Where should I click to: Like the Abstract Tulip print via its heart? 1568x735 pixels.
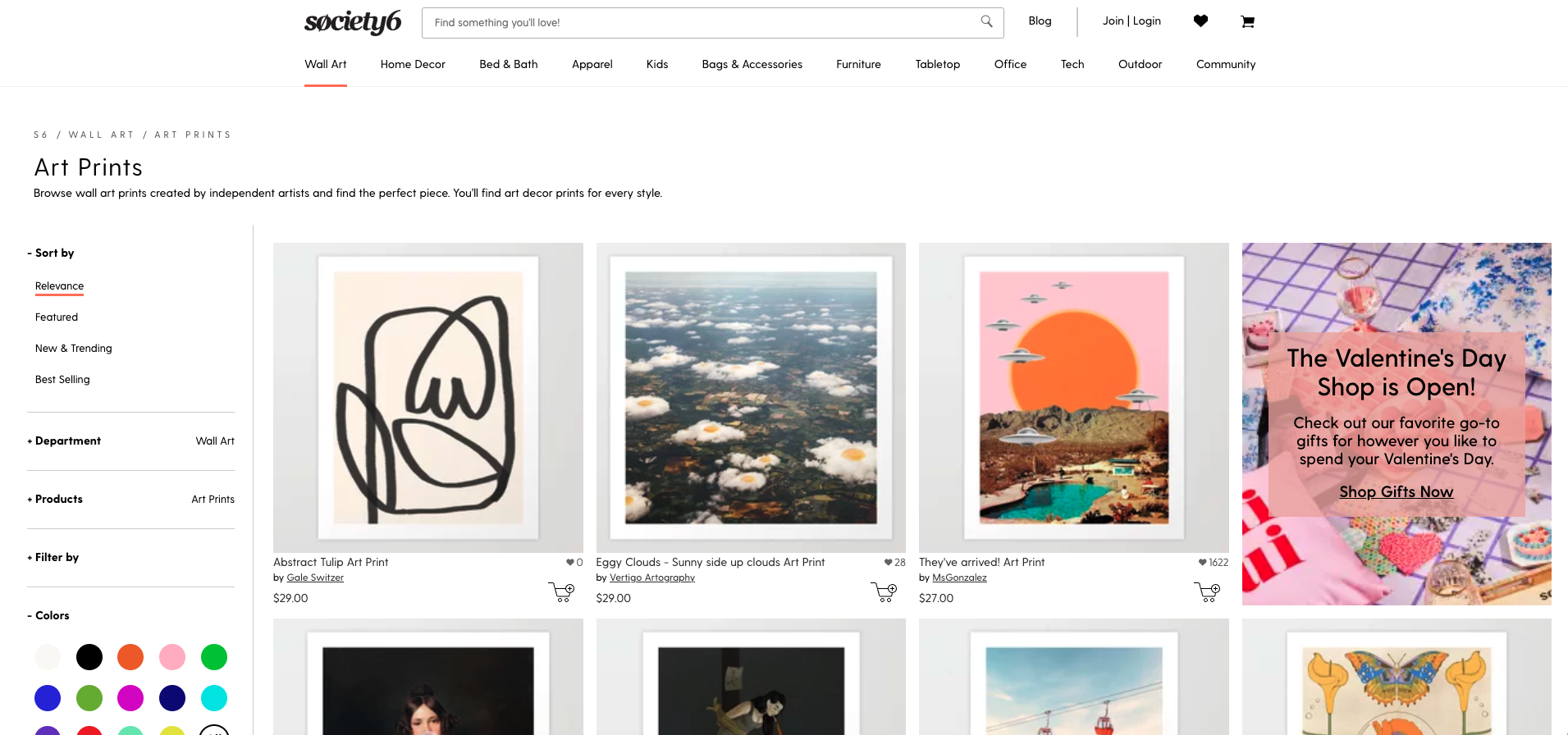click(x=570, y=563)
